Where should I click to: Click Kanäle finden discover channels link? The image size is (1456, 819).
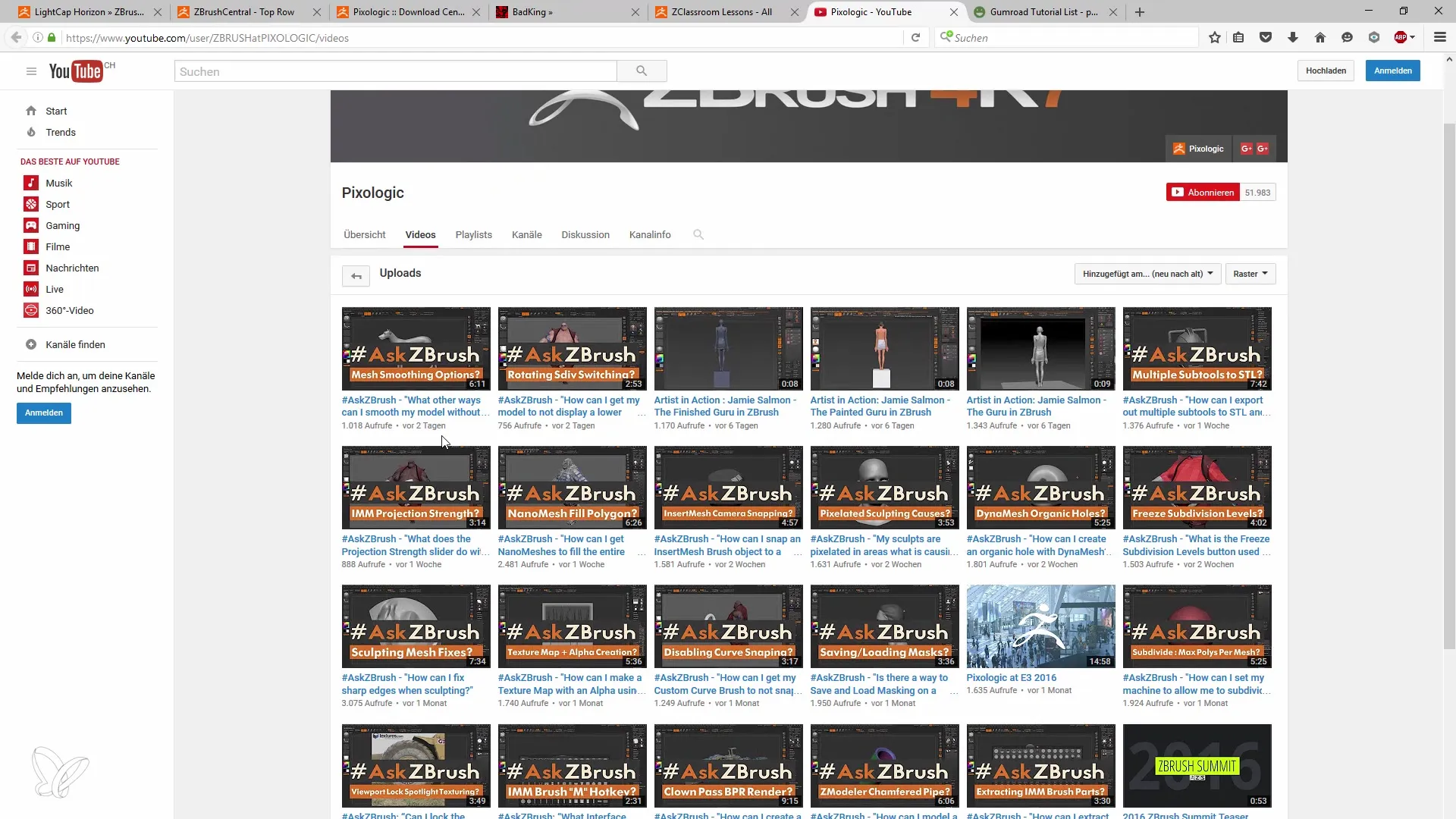75,344
